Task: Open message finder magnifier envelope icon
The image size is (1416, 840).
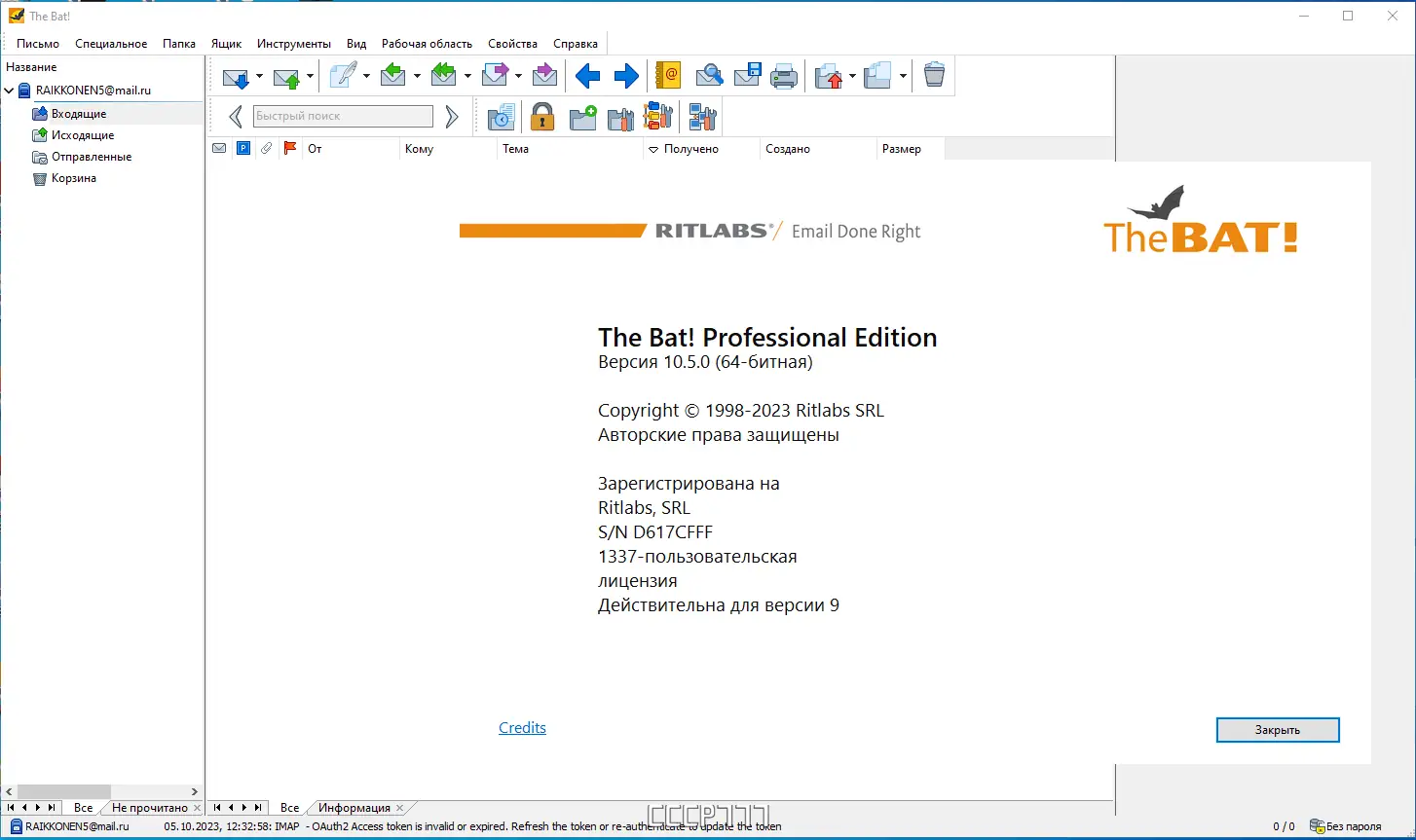Action: click(709, 75)
